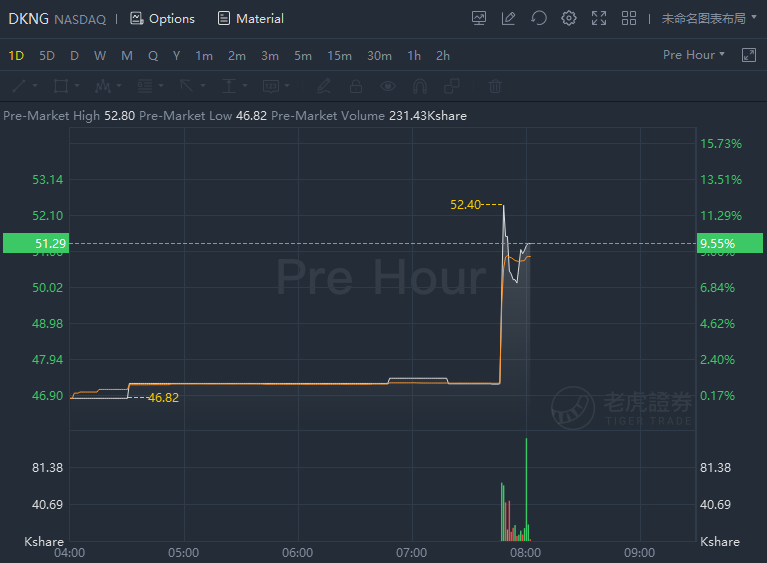767x563 pixels.
Task: Toggle drawings visibility eye icon
Action: (388, 86)
